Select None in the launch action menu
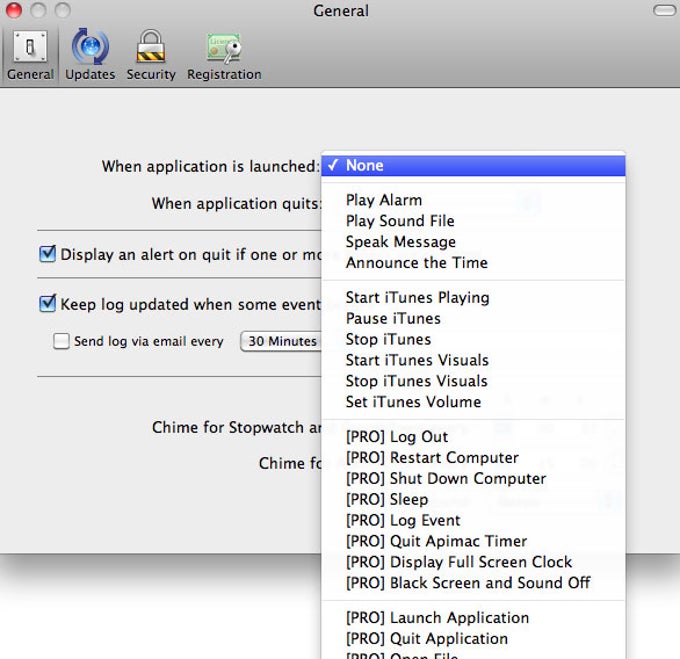Viewport: 680px width, 659px height. (x=473, y=166)
